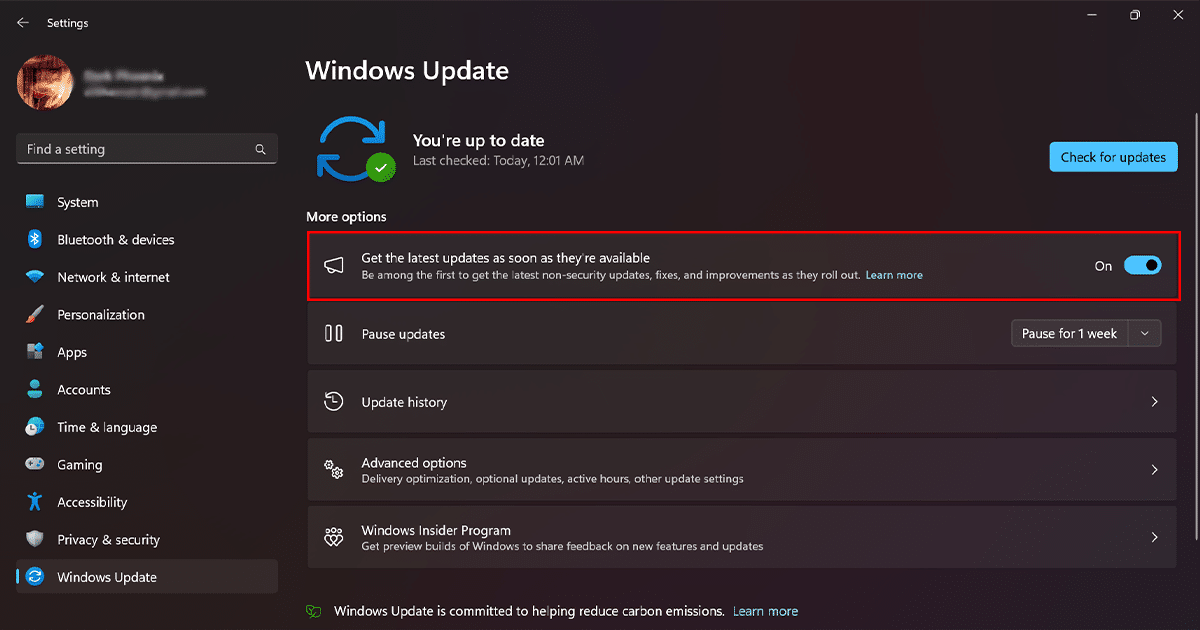Go to Apps settings page

72,352
